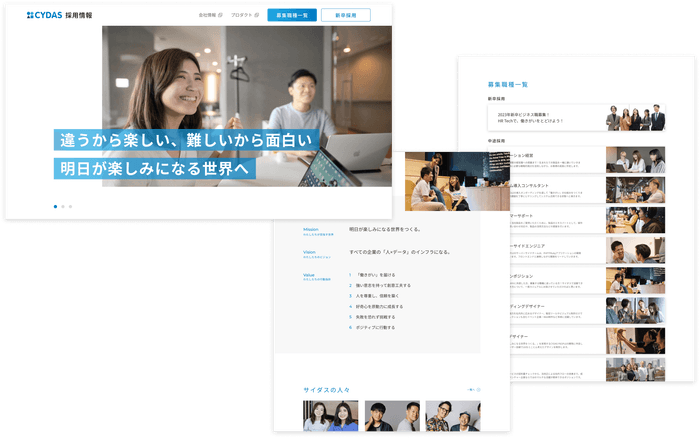Open the 導入コンサルタント job card
Screen dimensions: 700x438
(587, 190)
